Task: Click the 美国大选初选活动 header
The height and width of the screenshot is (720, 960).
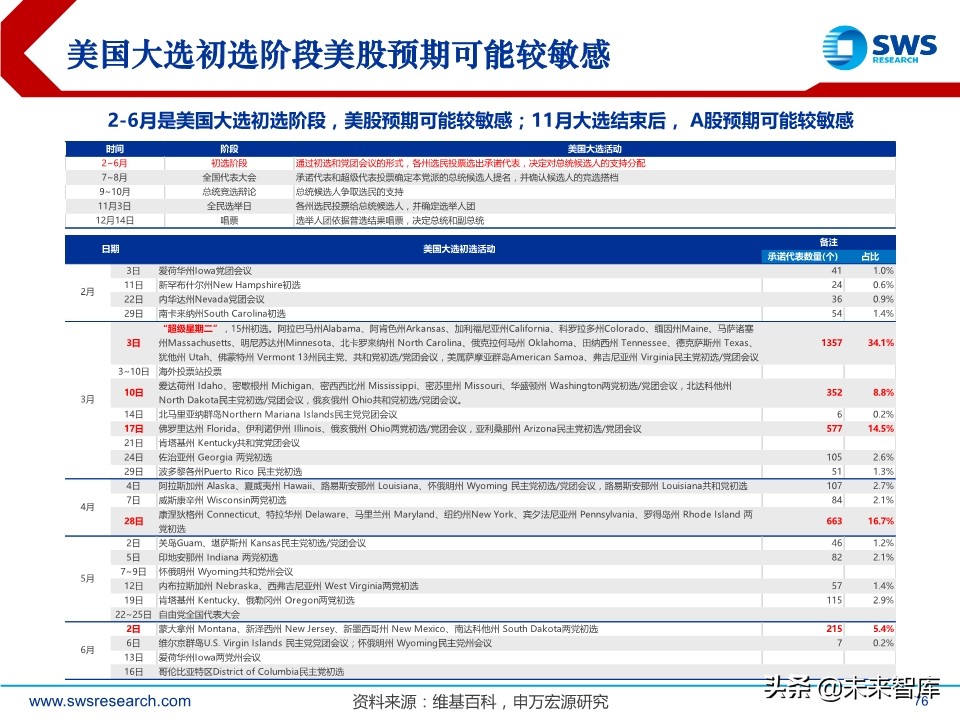Action: point(459,249)
